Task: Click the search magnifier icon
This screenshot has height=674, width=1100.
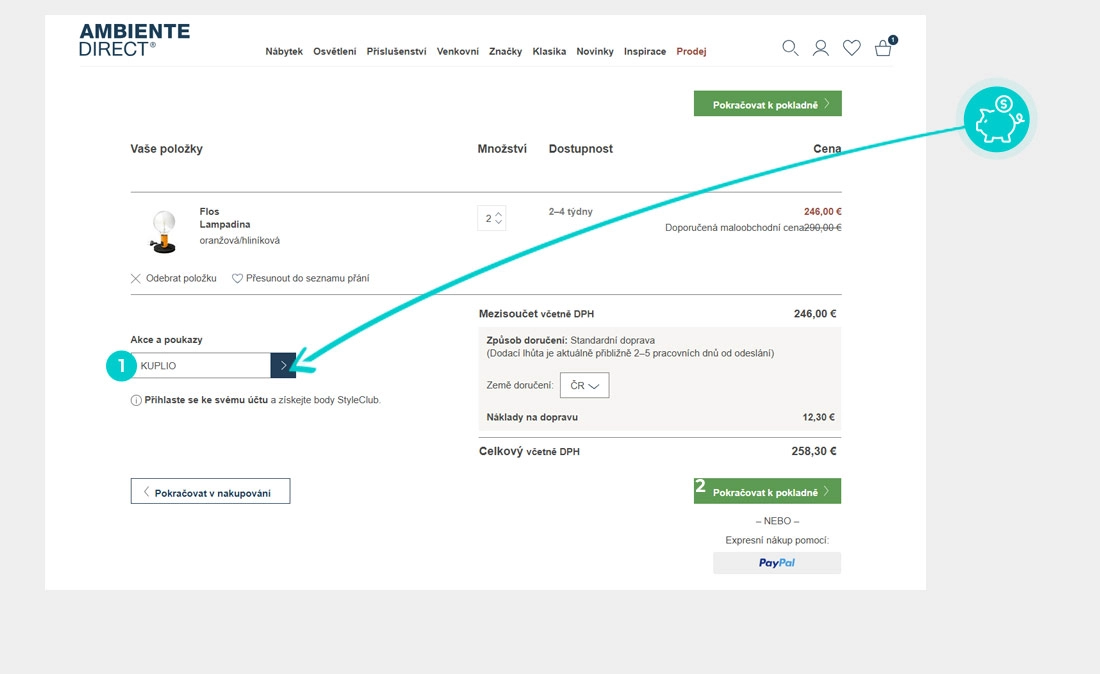Action: click(x=790, y=48)
